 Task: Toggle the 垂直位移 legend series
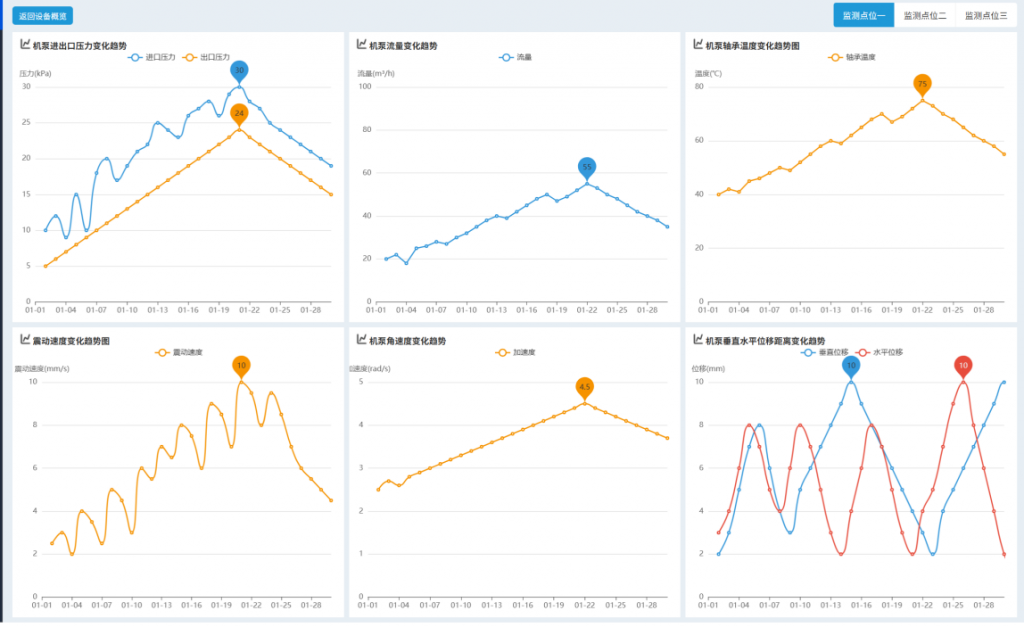[x=825, y=352]
